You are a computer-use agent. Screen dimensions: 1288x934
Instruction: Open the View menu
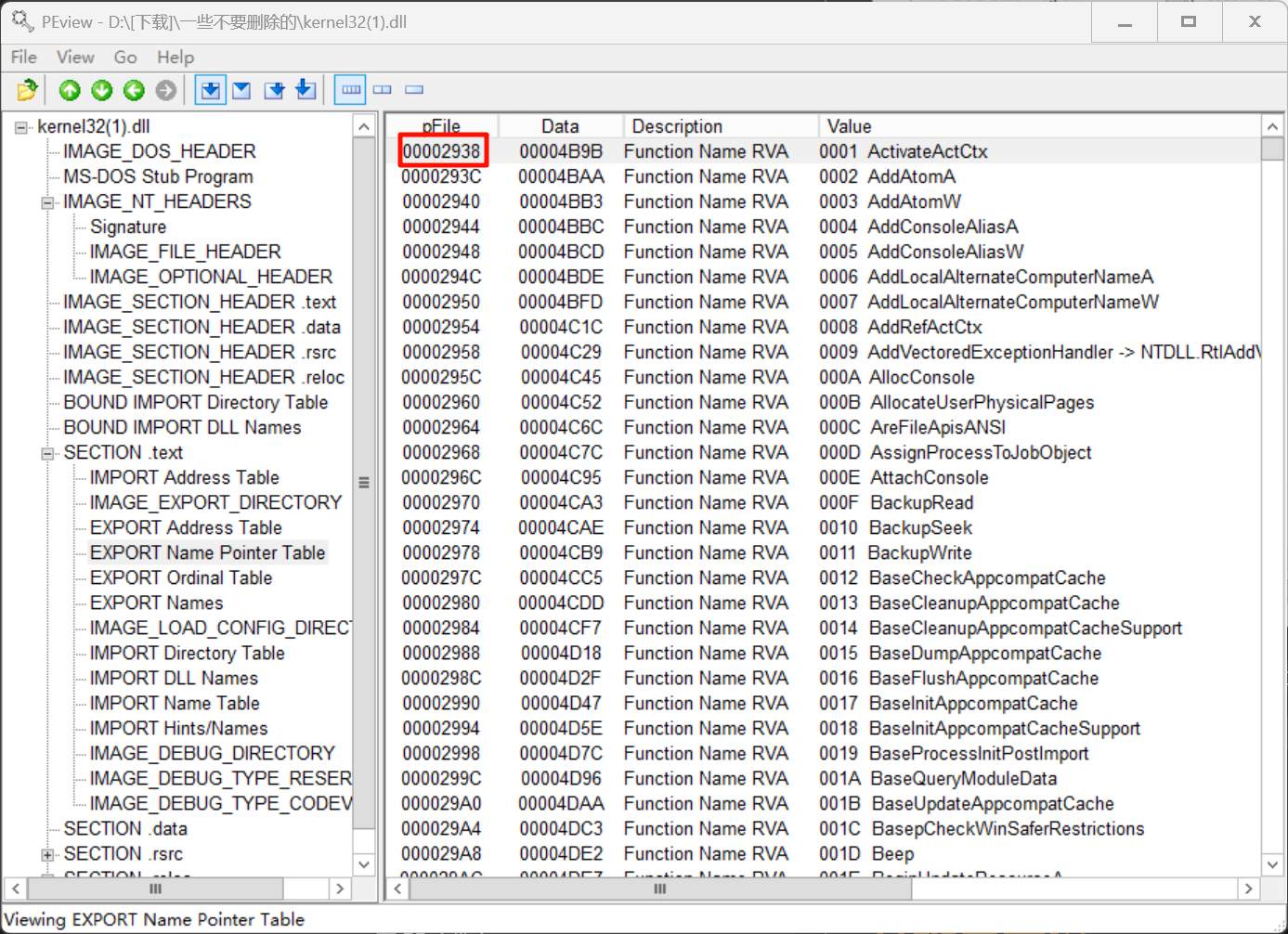pyautogui.click(x=75, y=58)
